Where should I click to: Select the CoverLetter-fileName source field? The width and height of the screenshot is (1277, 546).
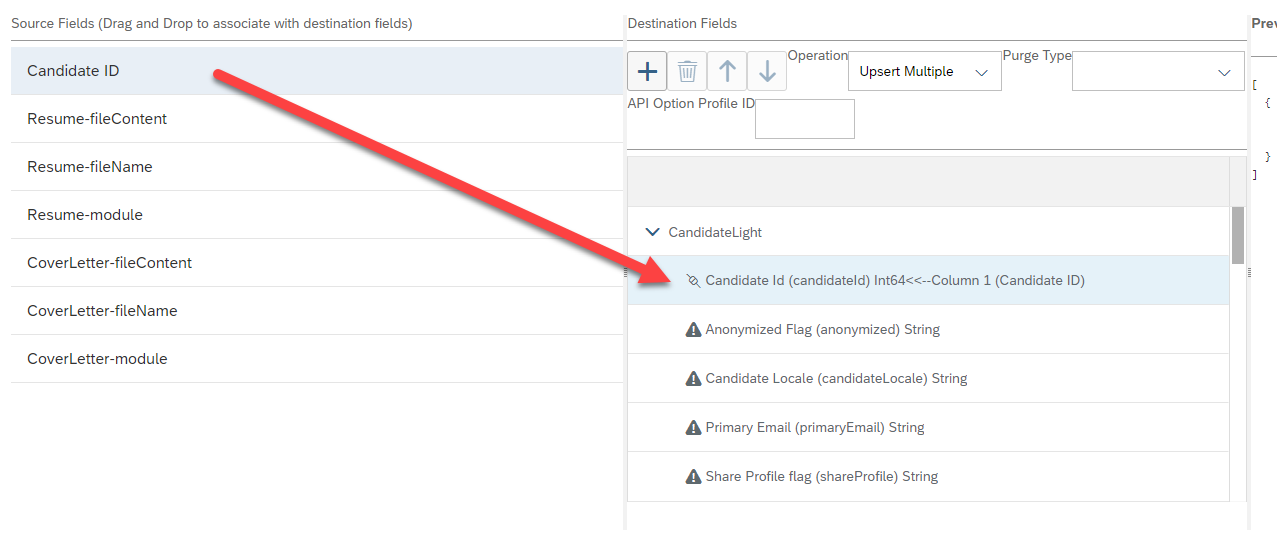coord(317,311)
